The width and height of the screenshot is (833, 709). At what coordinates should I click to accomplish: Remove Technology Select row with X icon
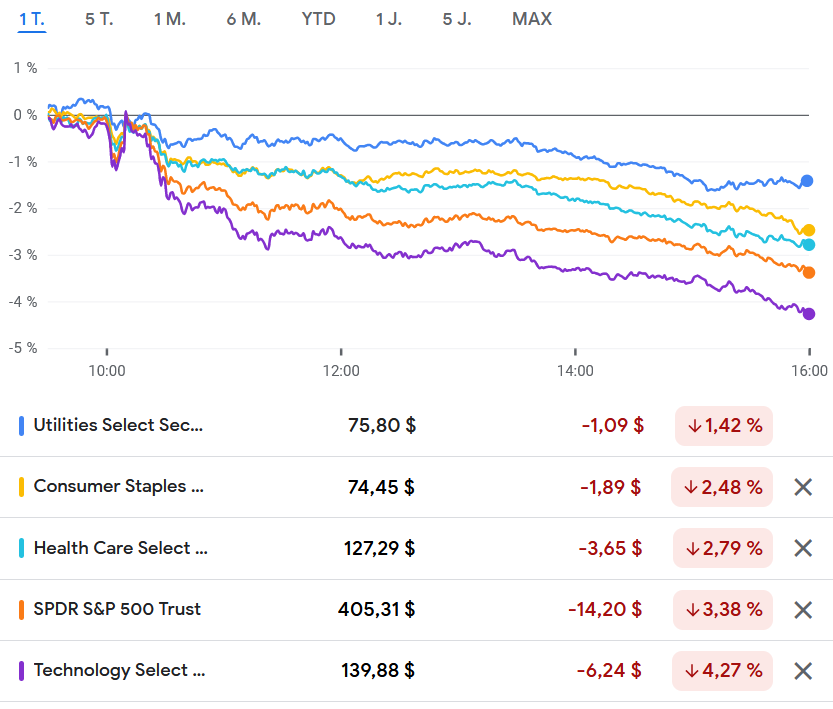pyautogui.click(x=802, y=671)
